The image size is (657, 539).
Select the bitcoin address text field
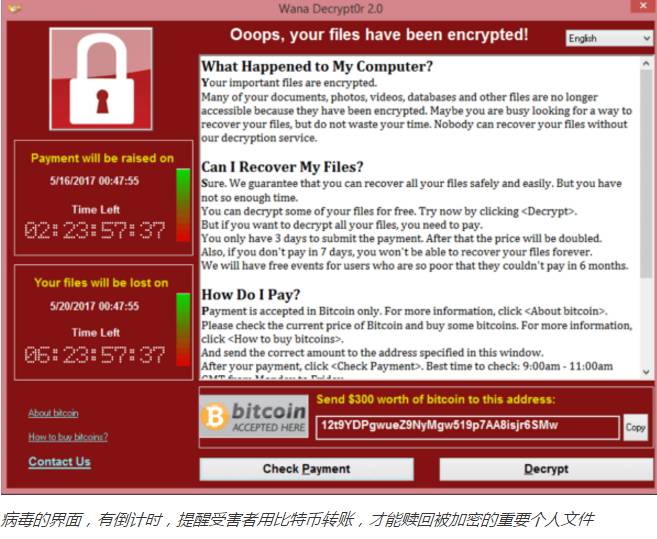pyautogui.click(x=467, y=427)
